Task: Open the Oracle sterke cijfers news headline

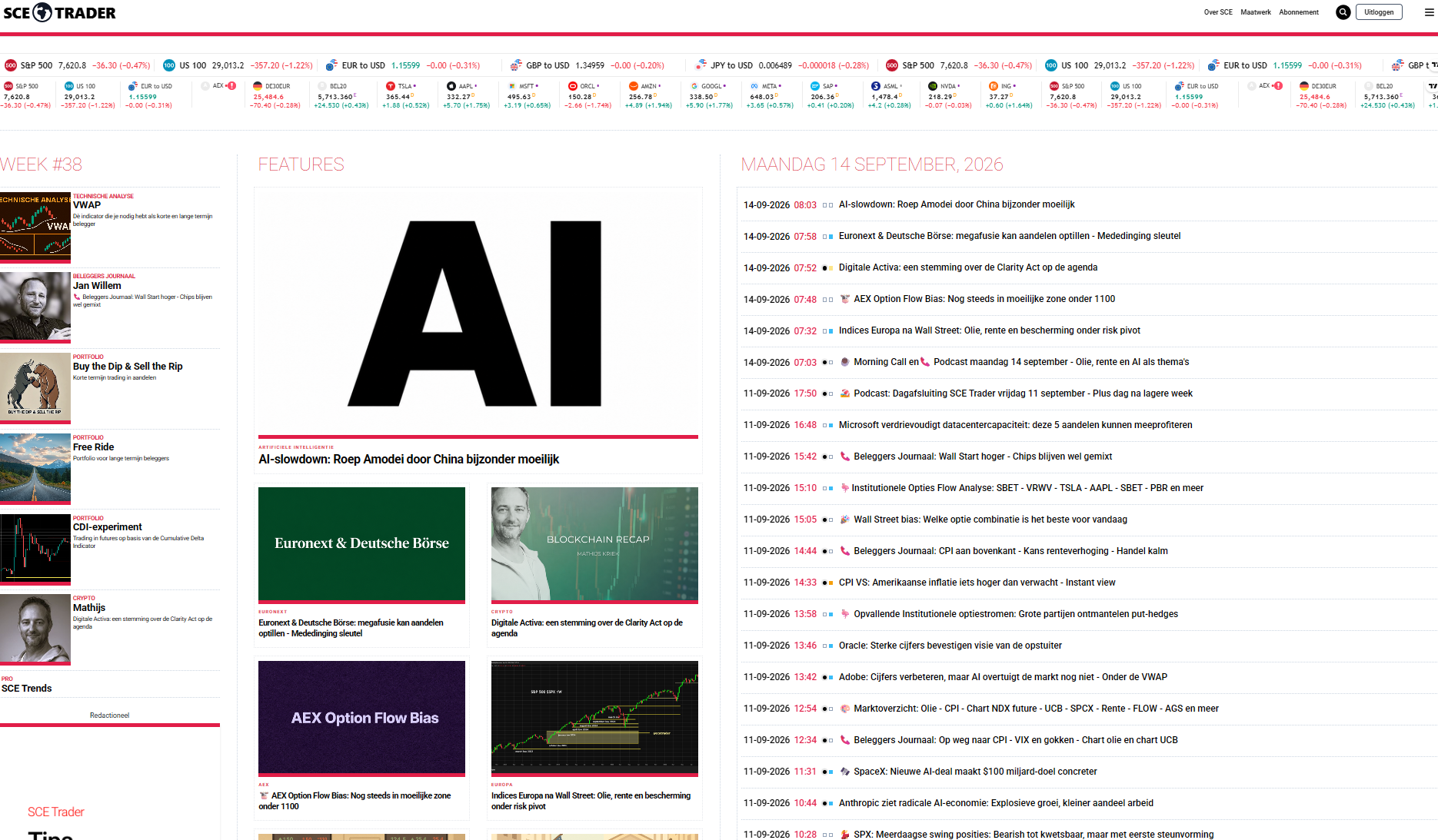Action: point(950,646)
